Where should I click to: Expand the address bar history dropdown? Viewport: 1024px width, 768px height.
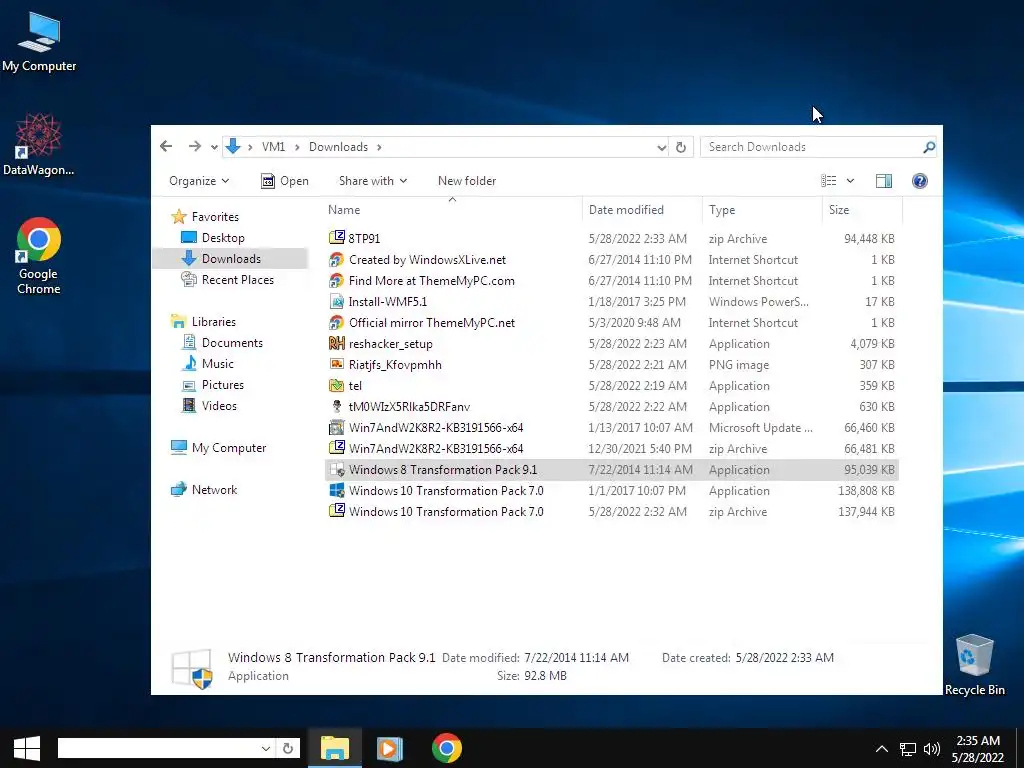click(662, 148)
